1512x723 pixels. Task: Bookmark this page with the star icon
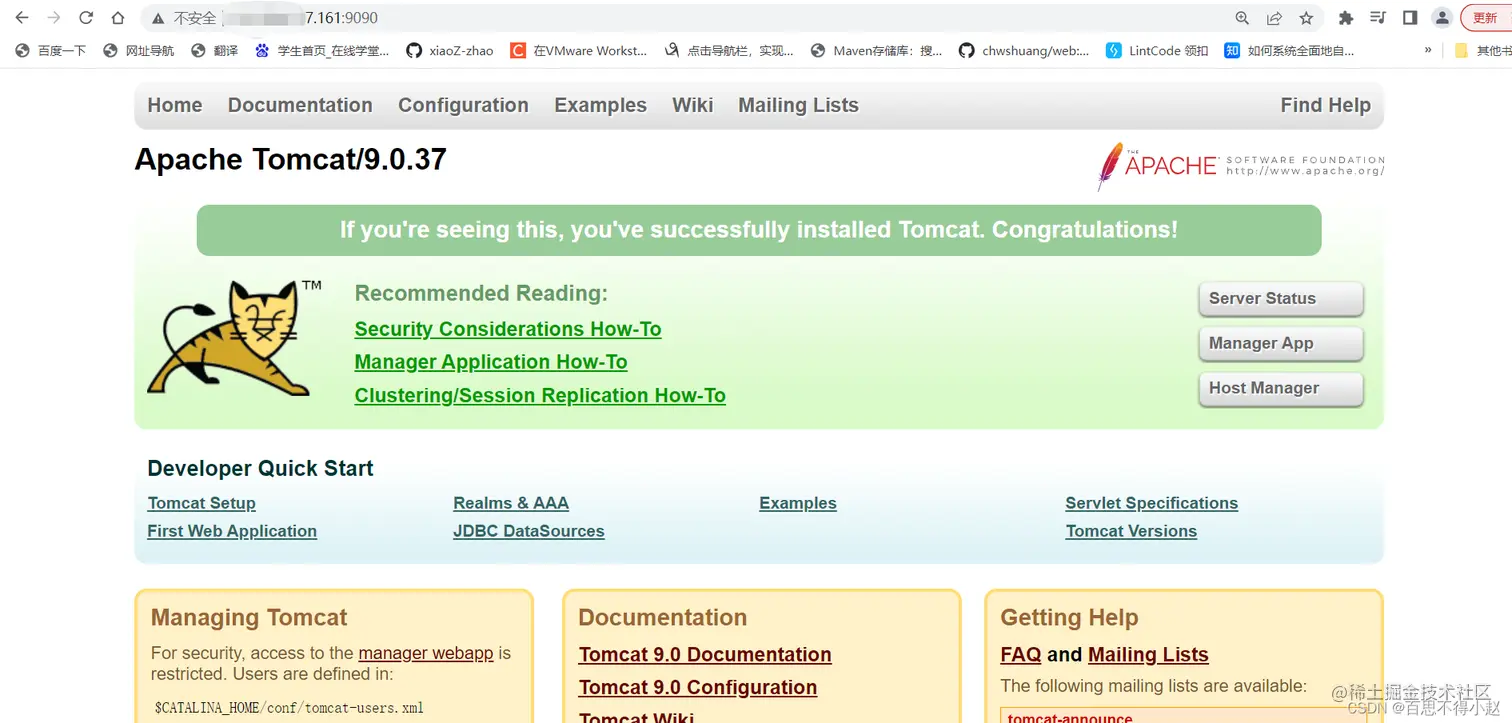[x=1306, y=18]
